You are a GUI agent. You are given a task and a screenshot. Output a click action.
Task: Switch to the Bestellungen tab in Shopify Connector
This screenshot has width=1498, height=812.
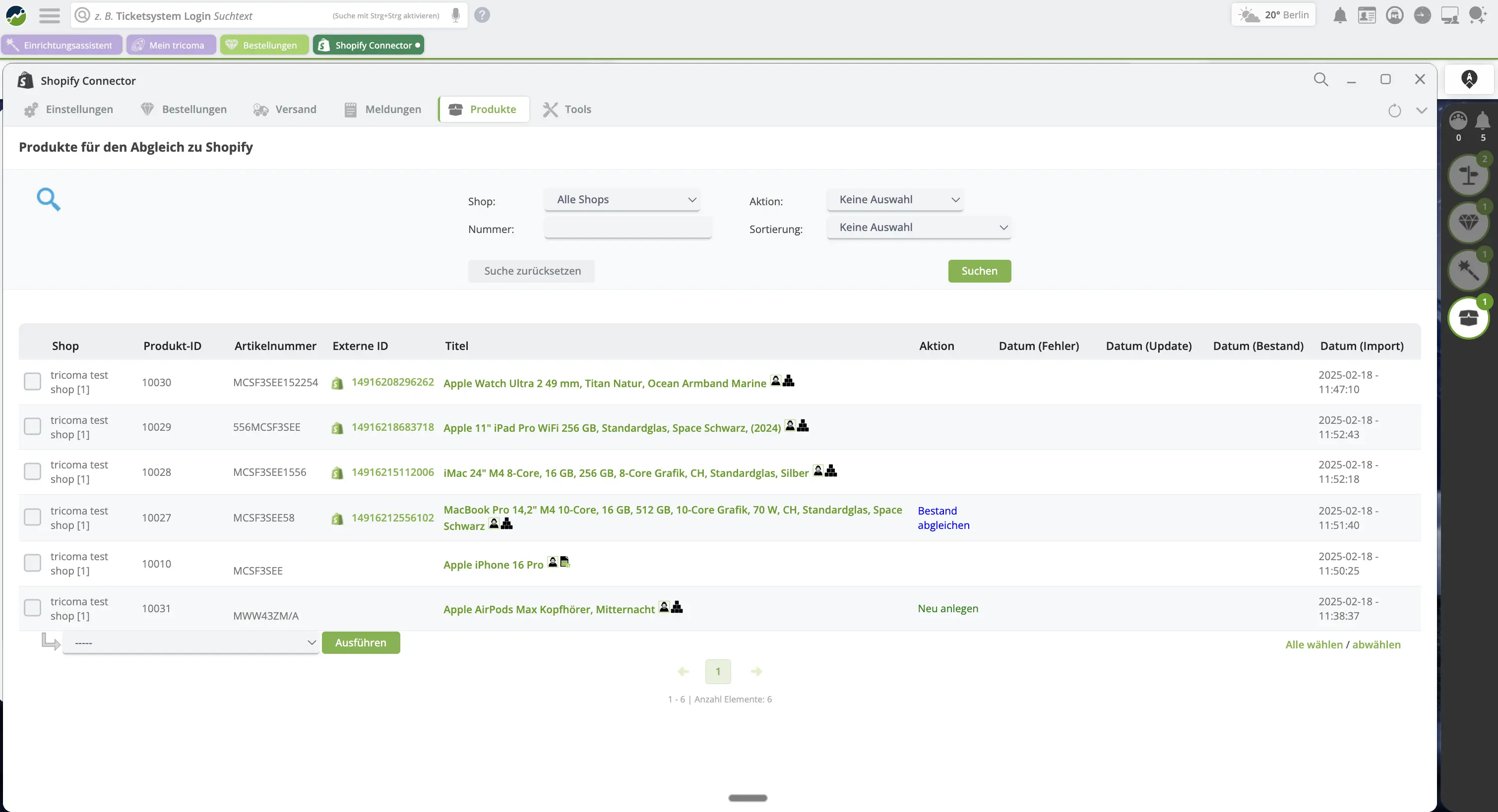pyautogui.click(x=184, y=109)
